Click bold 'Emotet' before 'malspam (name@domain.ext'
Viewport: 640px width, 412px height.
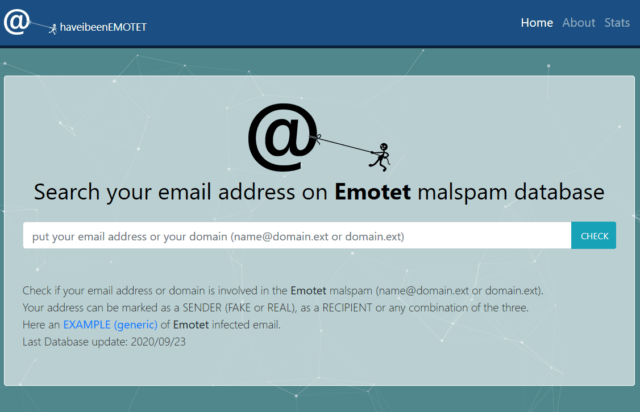(x=312, y=290)
